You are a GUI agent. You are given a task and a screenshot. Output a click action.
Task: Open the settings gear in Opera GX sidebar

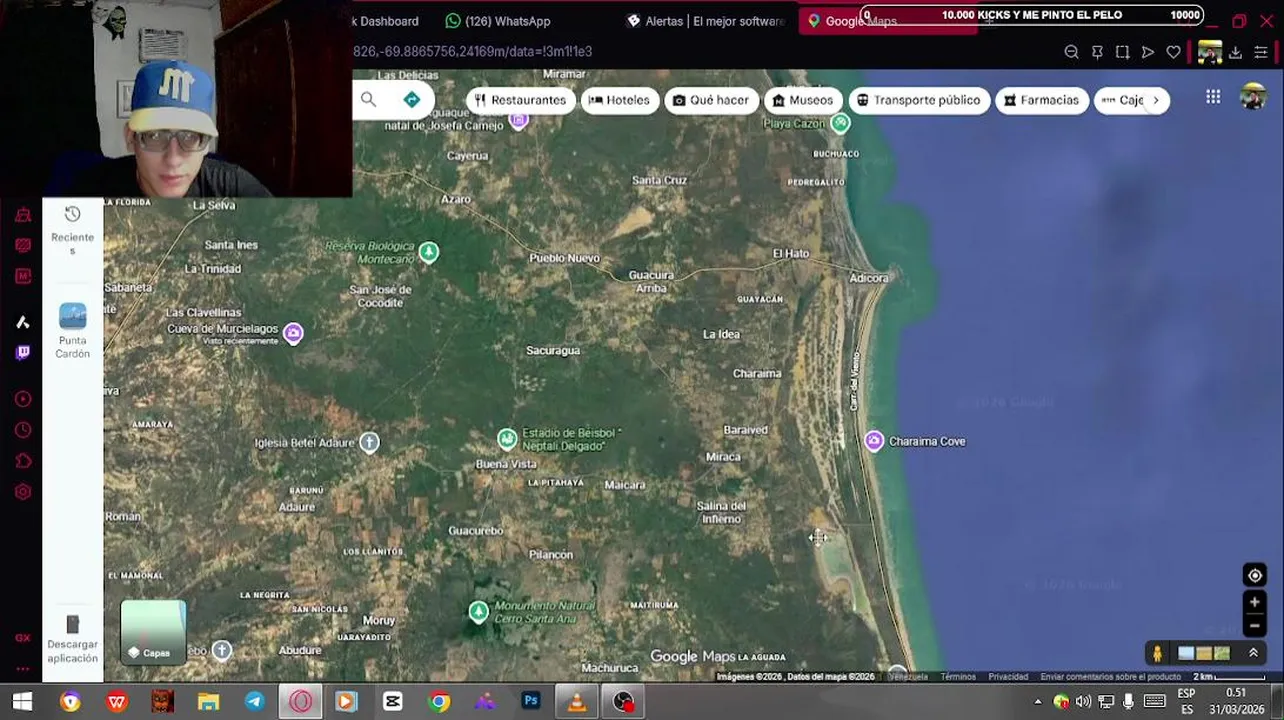point(22,492)
